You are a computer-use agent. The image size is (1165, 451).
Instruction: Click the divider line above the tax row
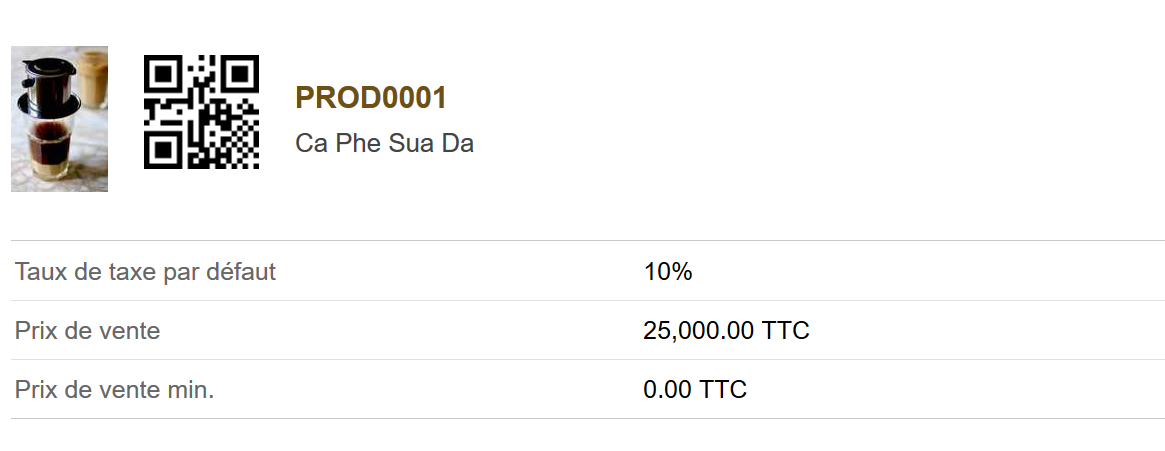click(x=588, y=241)
